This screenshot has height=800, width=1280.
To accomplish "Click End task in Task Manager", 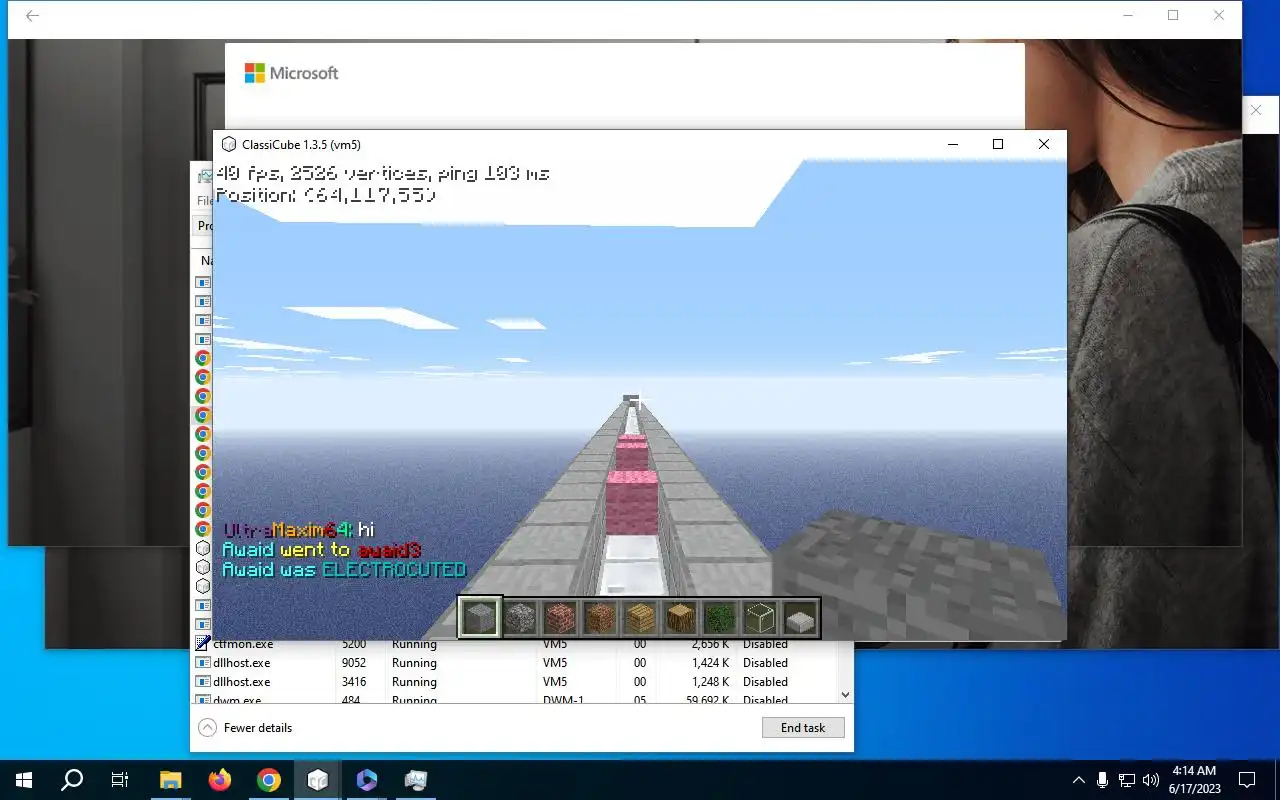I will (x=803, y=728).
